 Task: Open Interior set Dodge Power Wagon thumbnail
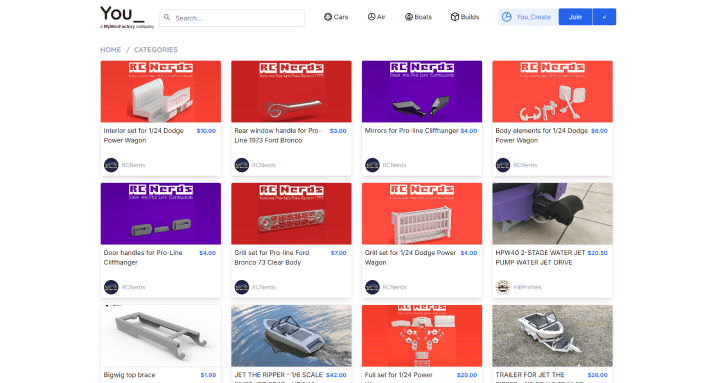pyautogui.click(x=161, y=92)
